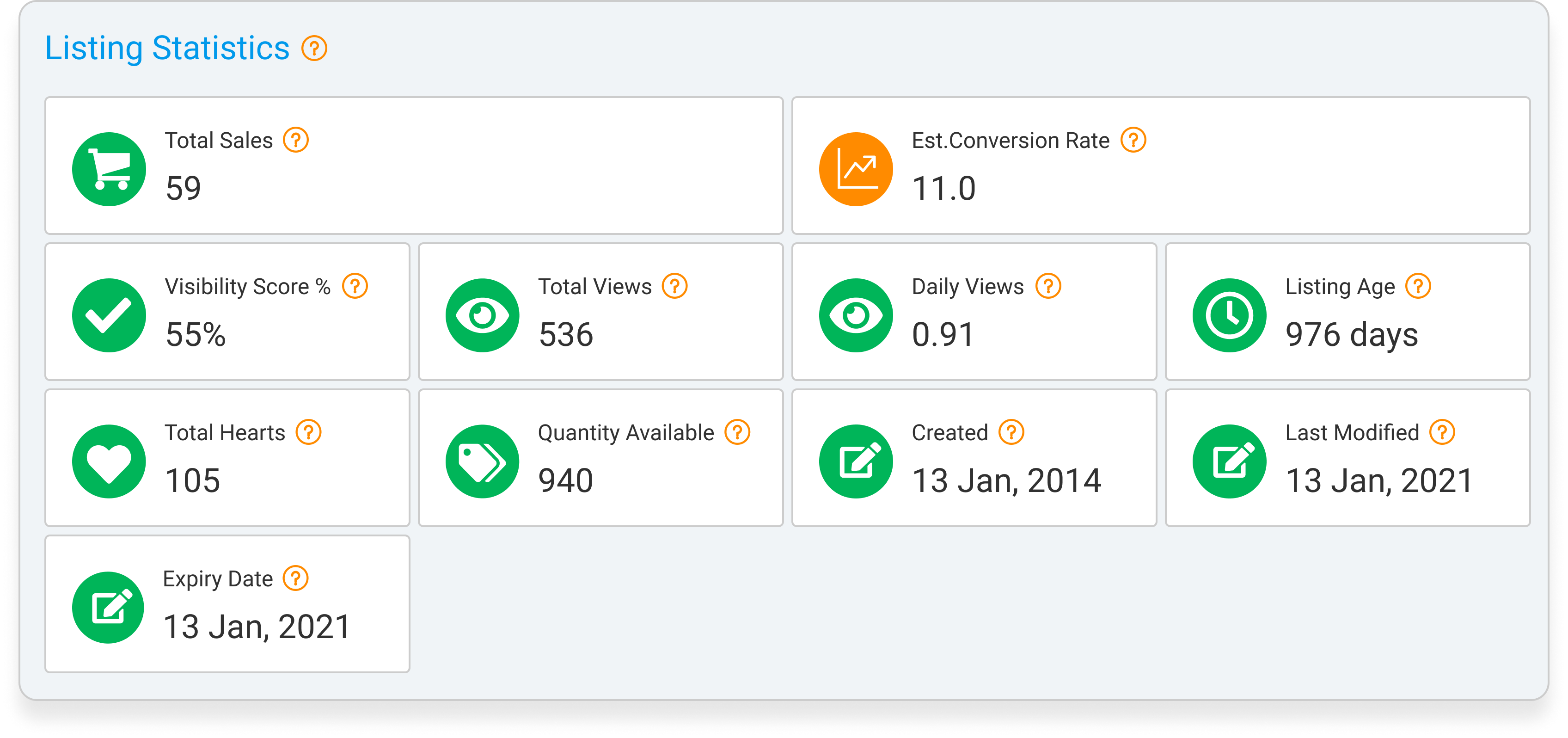Image resolution: width=1568 pixels, height=738 pixels.
Task: Click the Created edit pencil icon
Action: coord(856,461)
